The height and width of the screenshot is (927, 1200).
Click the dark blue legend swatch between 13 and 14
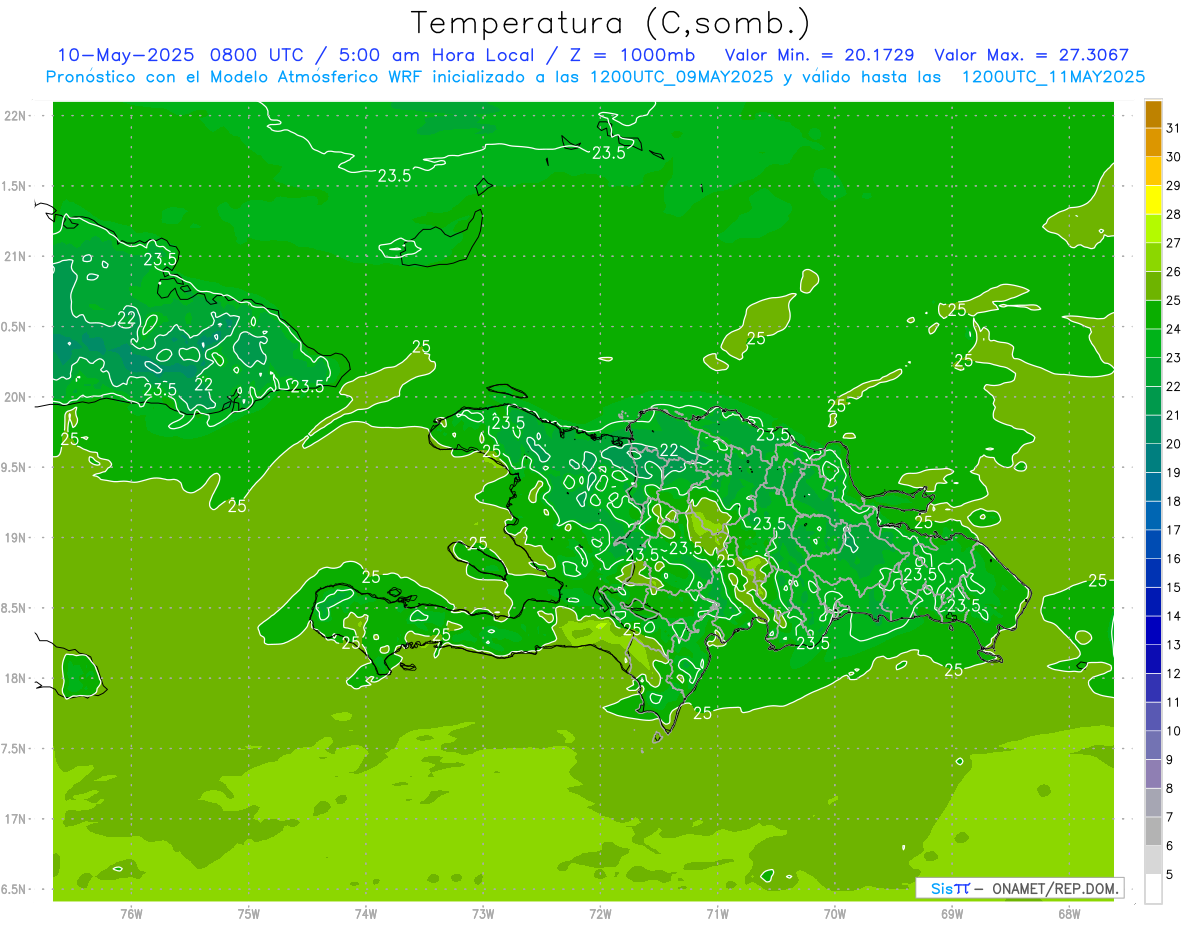click(1153, 630)
